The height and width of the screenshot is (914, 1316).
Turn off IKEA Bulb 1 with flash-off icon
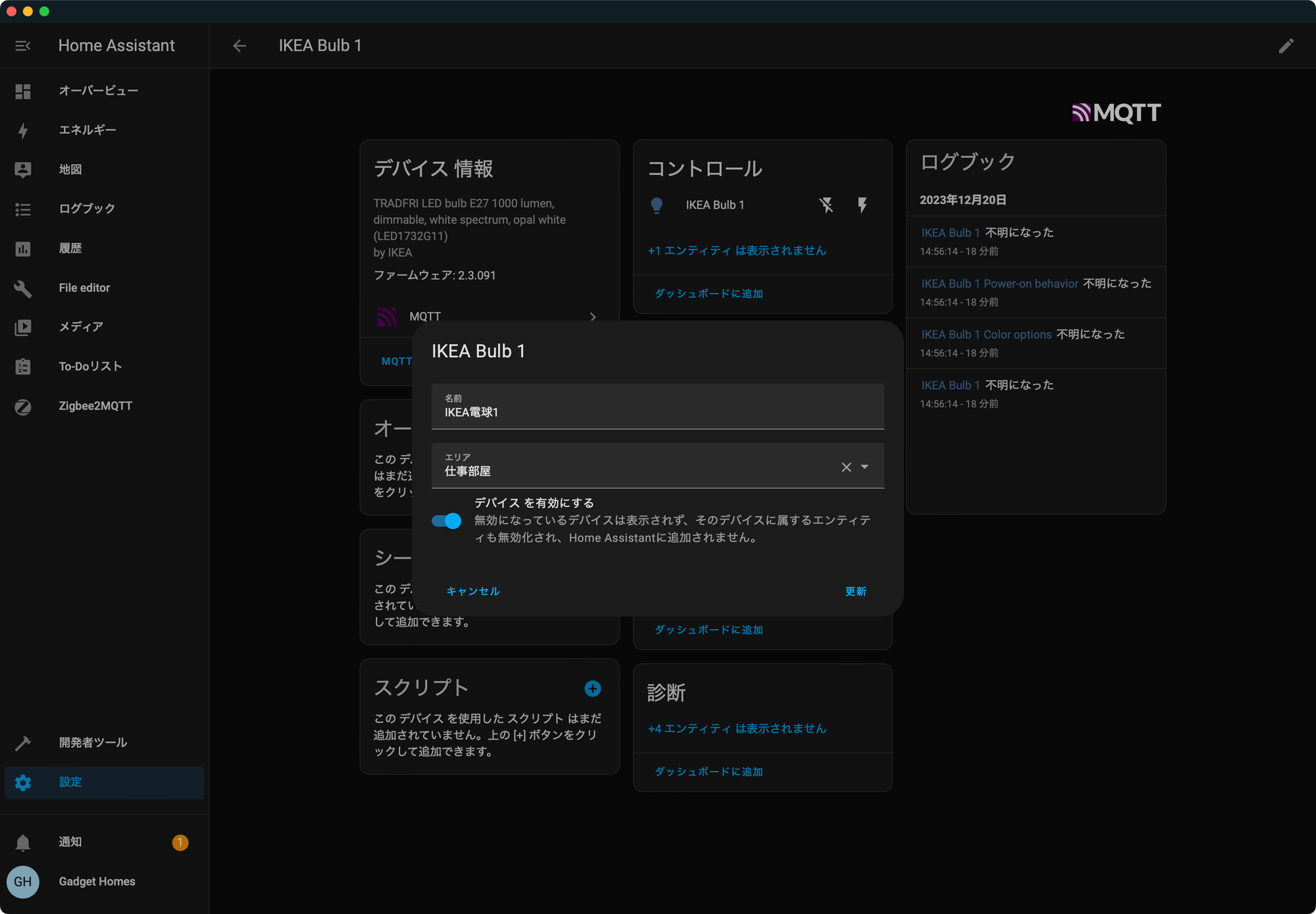[x=826, y=205]
